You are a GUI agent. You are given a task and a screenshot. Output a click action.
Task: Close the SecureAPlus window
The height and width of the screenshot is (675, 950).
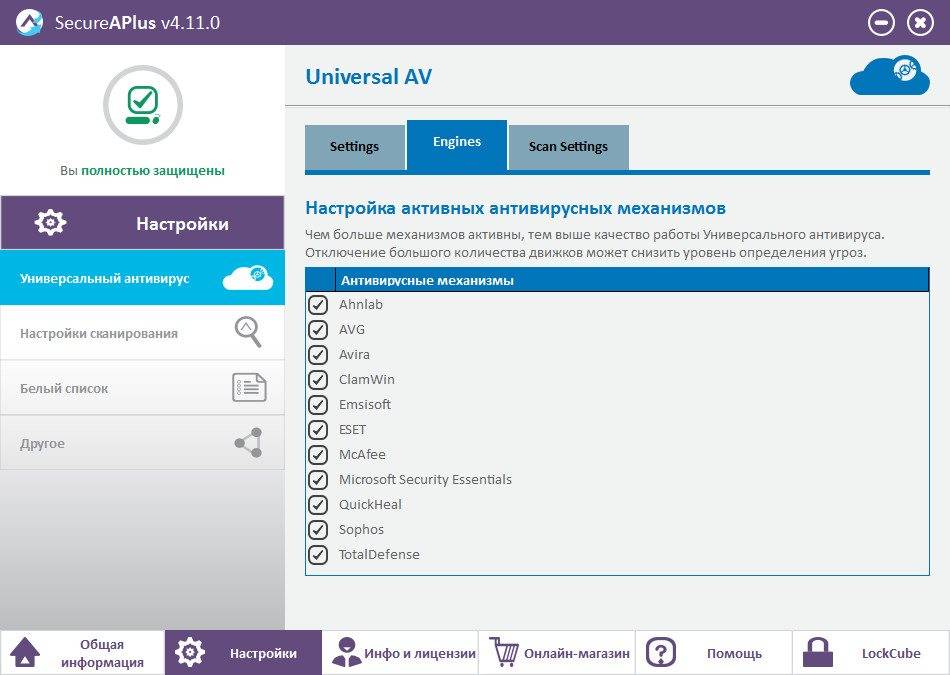coord(920,23)
